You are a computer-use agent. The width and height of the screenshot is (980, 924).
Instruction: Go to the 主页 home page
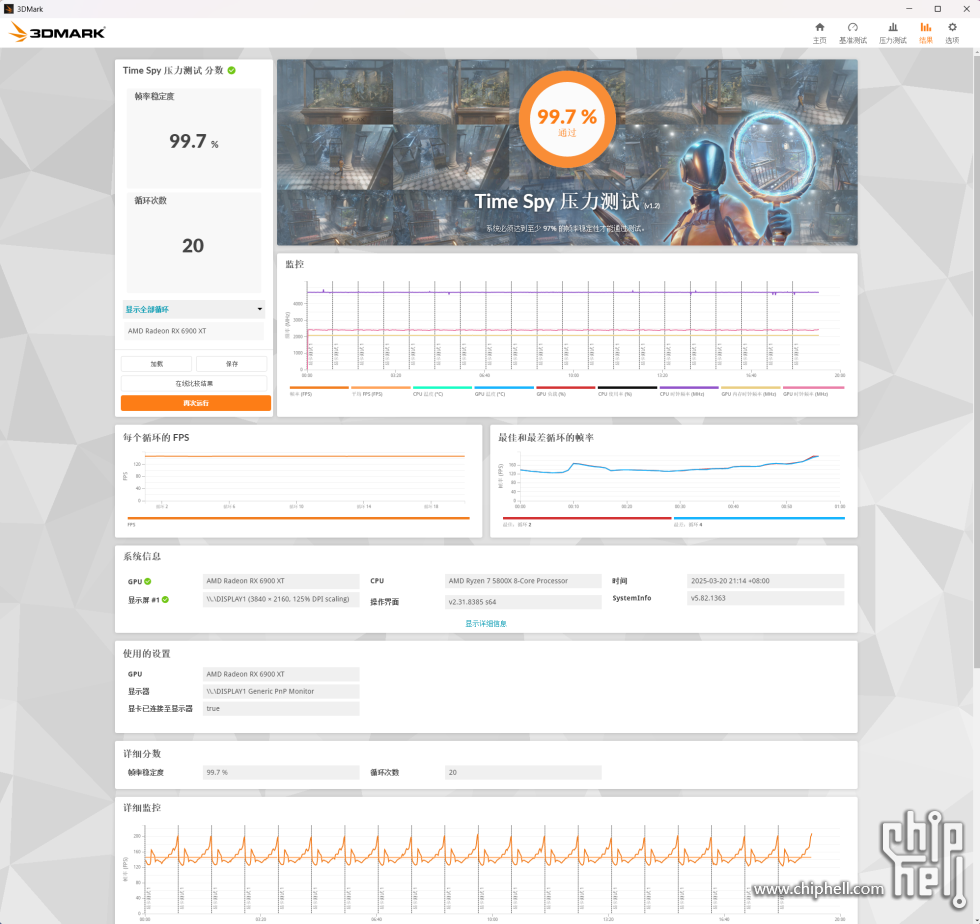(x=819, y=33)
